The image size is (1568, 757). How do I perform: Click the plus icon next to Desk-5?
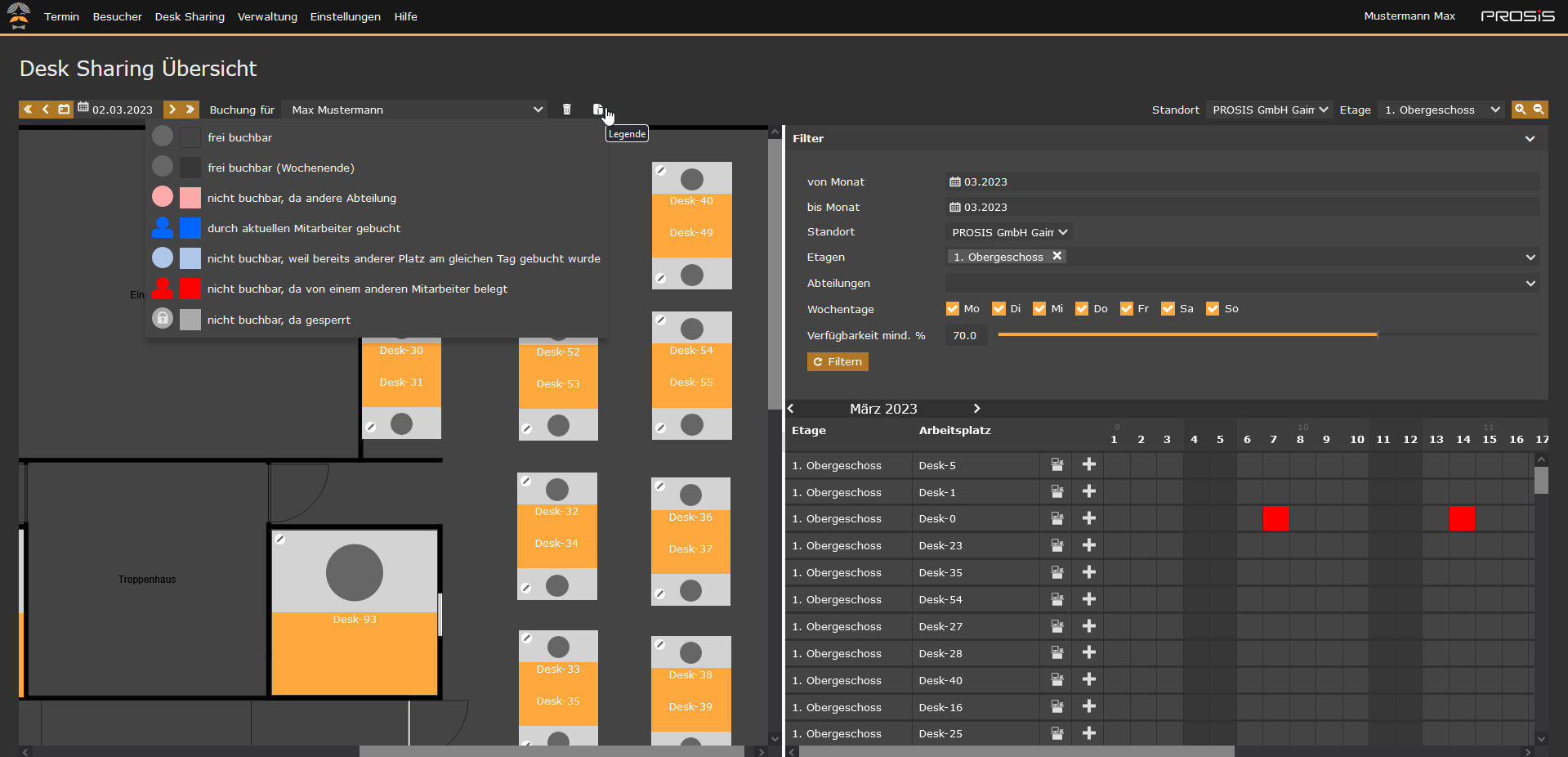1088,464
